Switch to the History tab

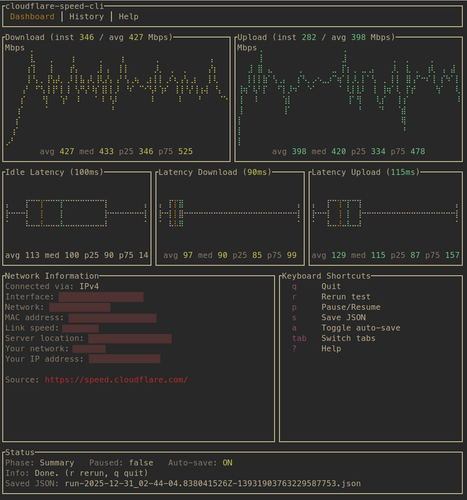86,16
